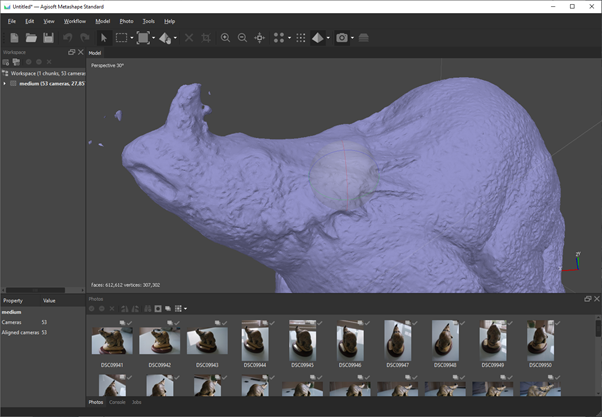Click the Open project folder icon
The width and height of the screenshot is (602, 417).
point(31,38)
